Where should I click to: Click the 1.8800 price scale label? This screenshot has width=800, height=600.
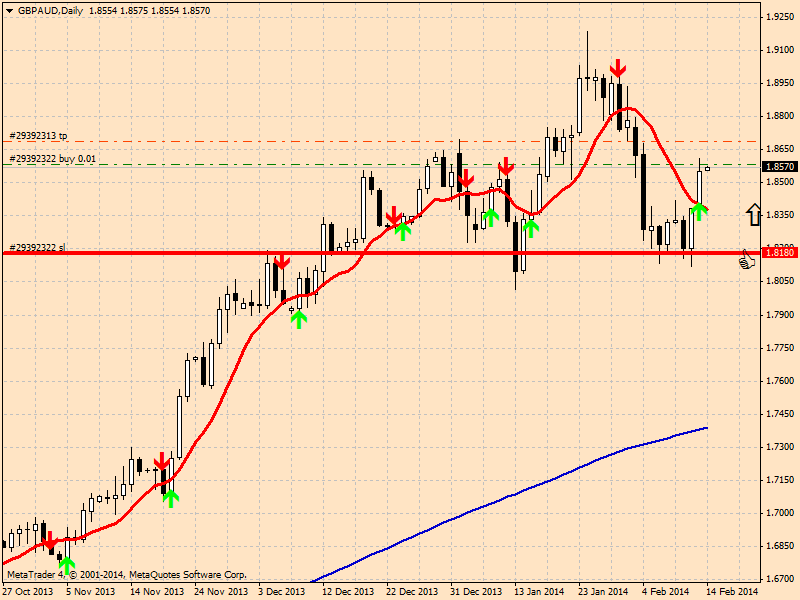click(780, 116)
